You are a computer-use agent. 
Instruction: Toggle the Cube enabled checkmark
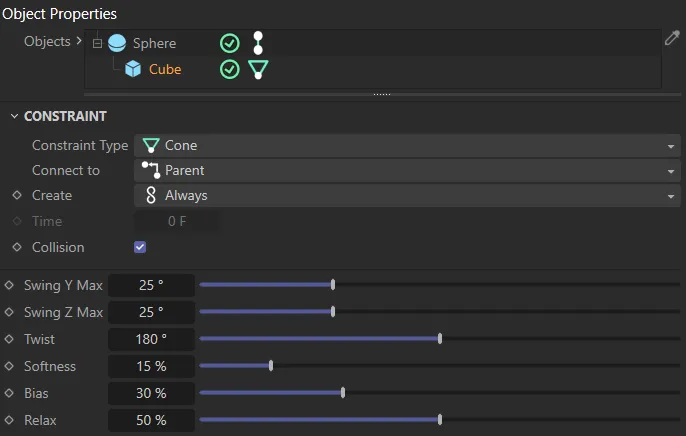229,69
